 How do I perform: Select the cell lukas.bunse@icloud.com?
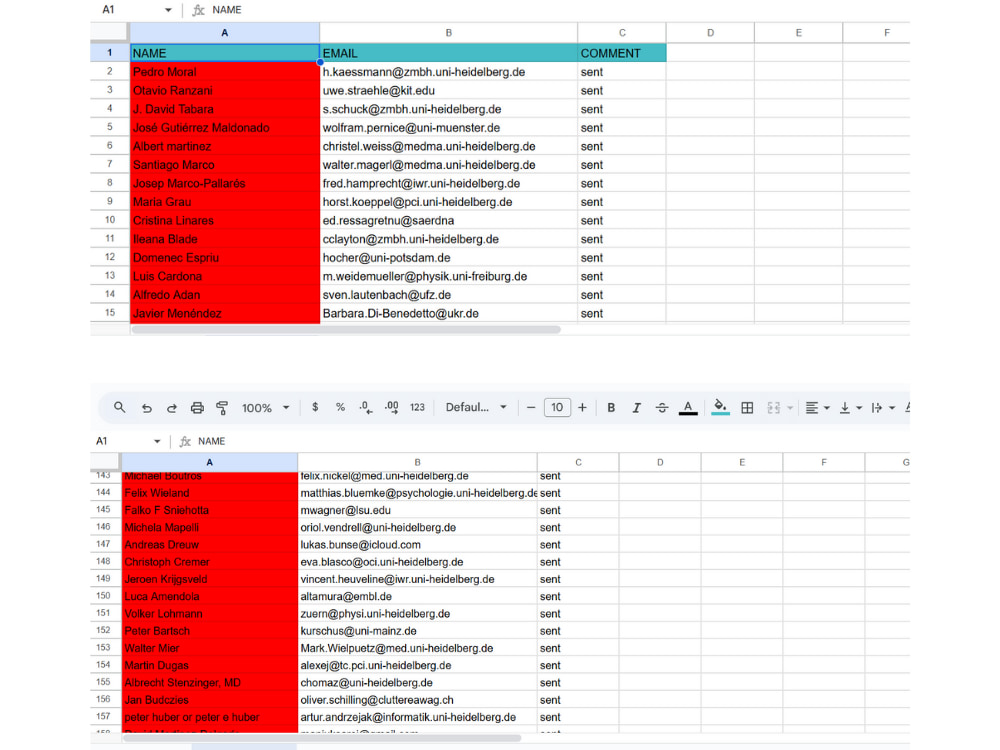[x=417, y=545]
